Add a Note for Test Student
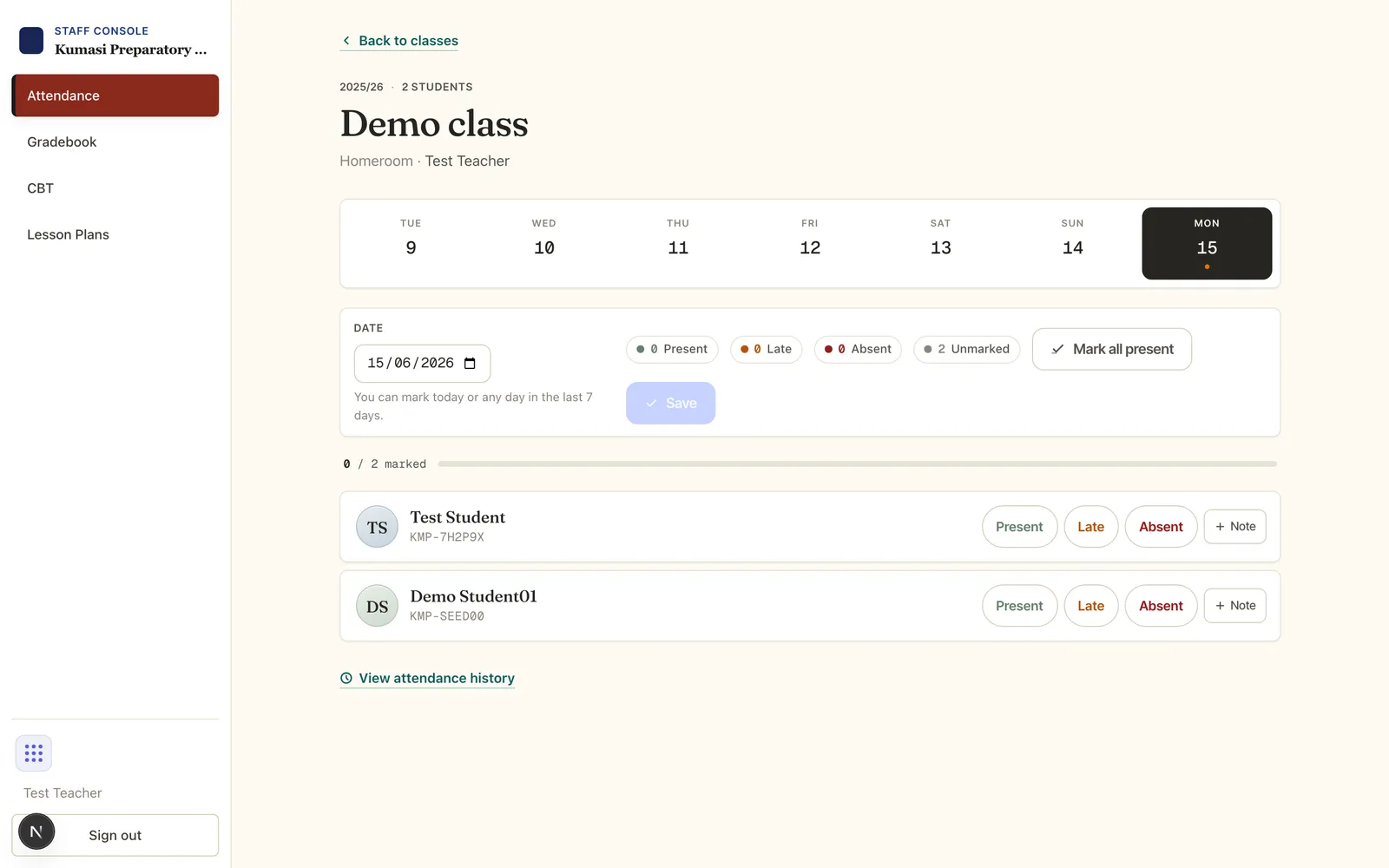This screenshot has height=868, width=1389. (x=1234, y=527)
